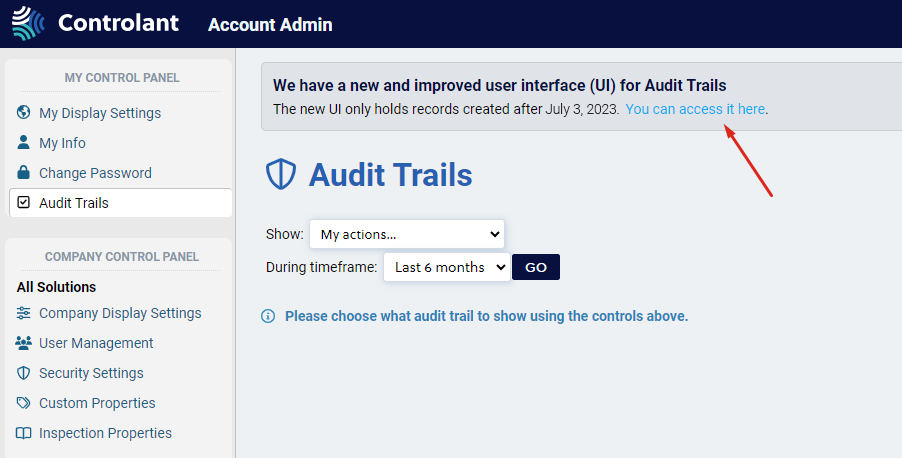Click the users icon beside User Management

24,343
